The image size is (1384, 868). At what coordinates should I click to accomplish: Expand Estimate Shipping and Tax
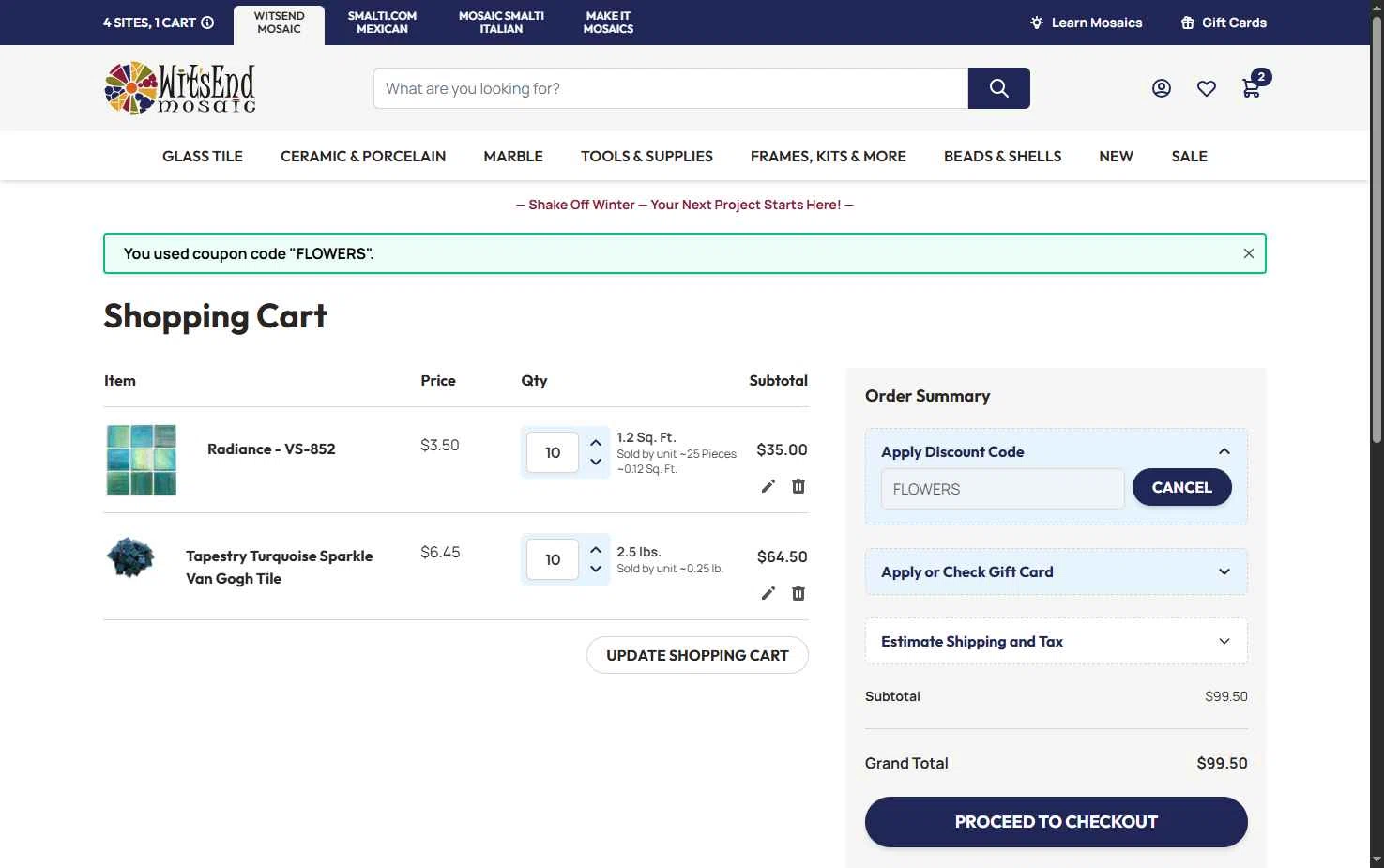pyautogui.click(x=1057, y=641)
